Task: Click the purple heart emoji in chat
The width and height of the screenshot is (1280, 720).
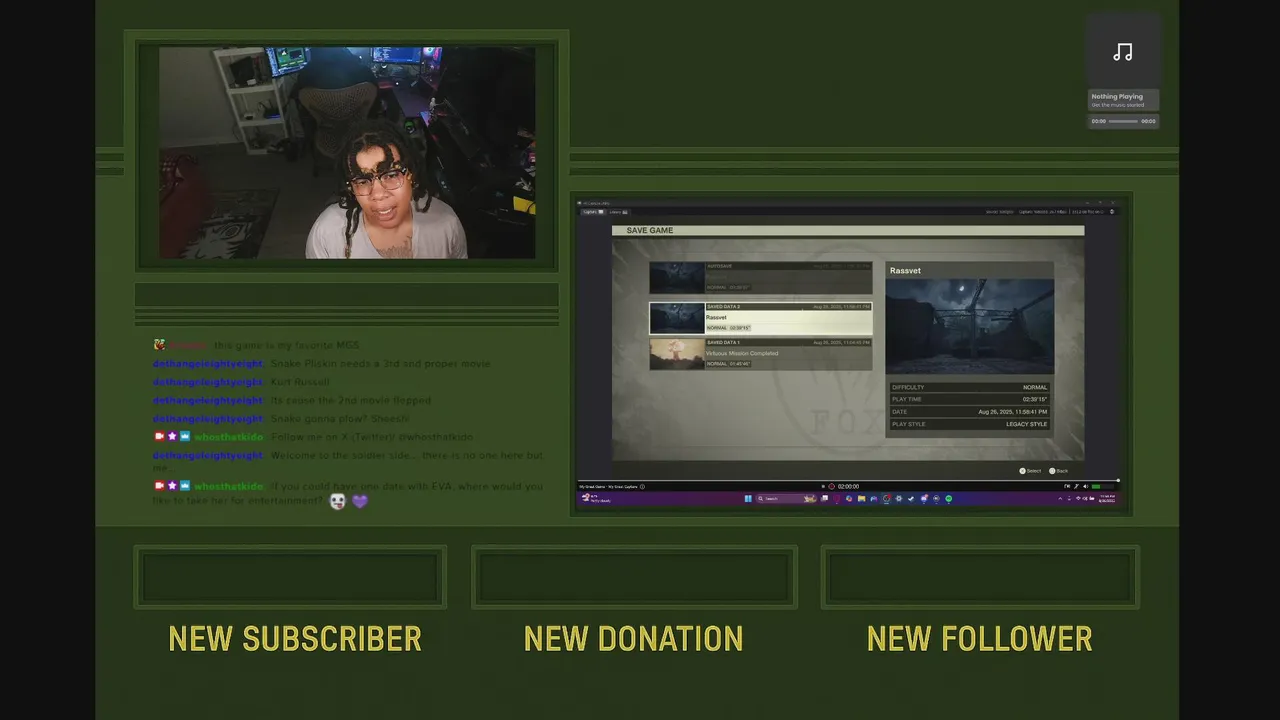Action: coord(360,501)
